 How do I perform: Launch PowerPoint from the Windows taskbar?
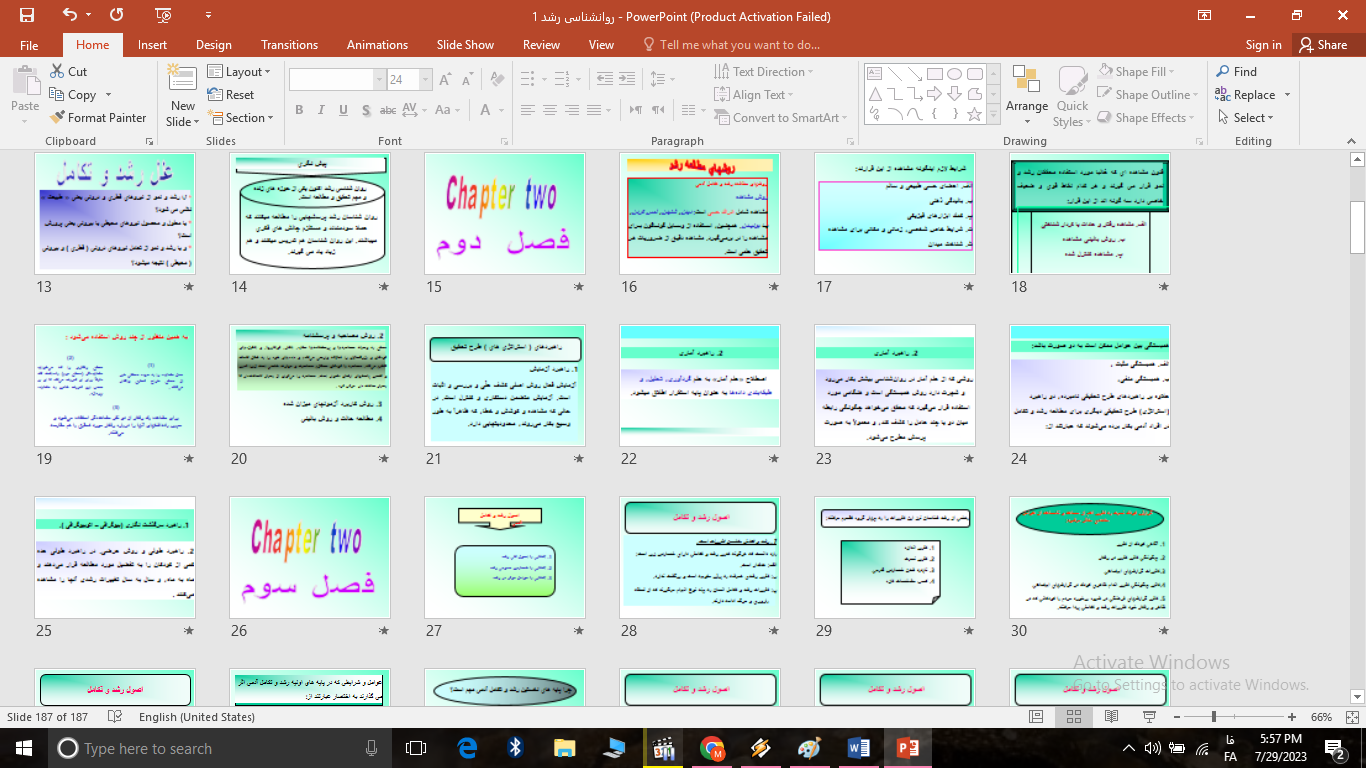pyautogui.click(x=907, y=748)
